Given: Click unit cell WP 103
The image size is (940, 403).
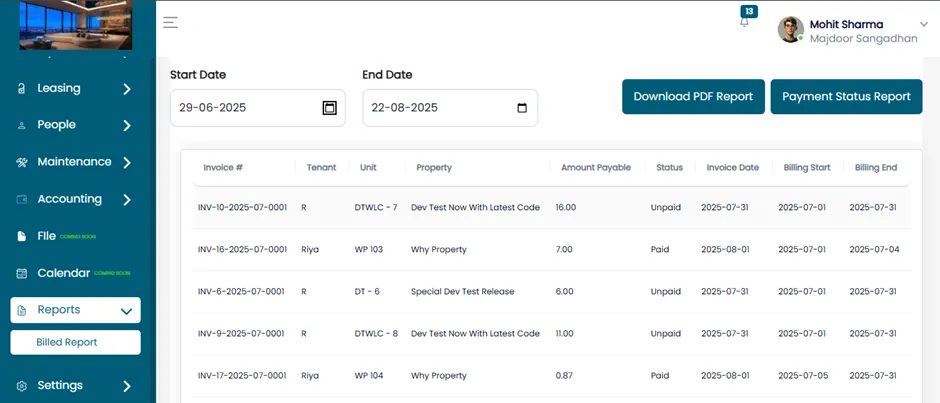Looking at the screenshot, I should [x=369, y=249].
